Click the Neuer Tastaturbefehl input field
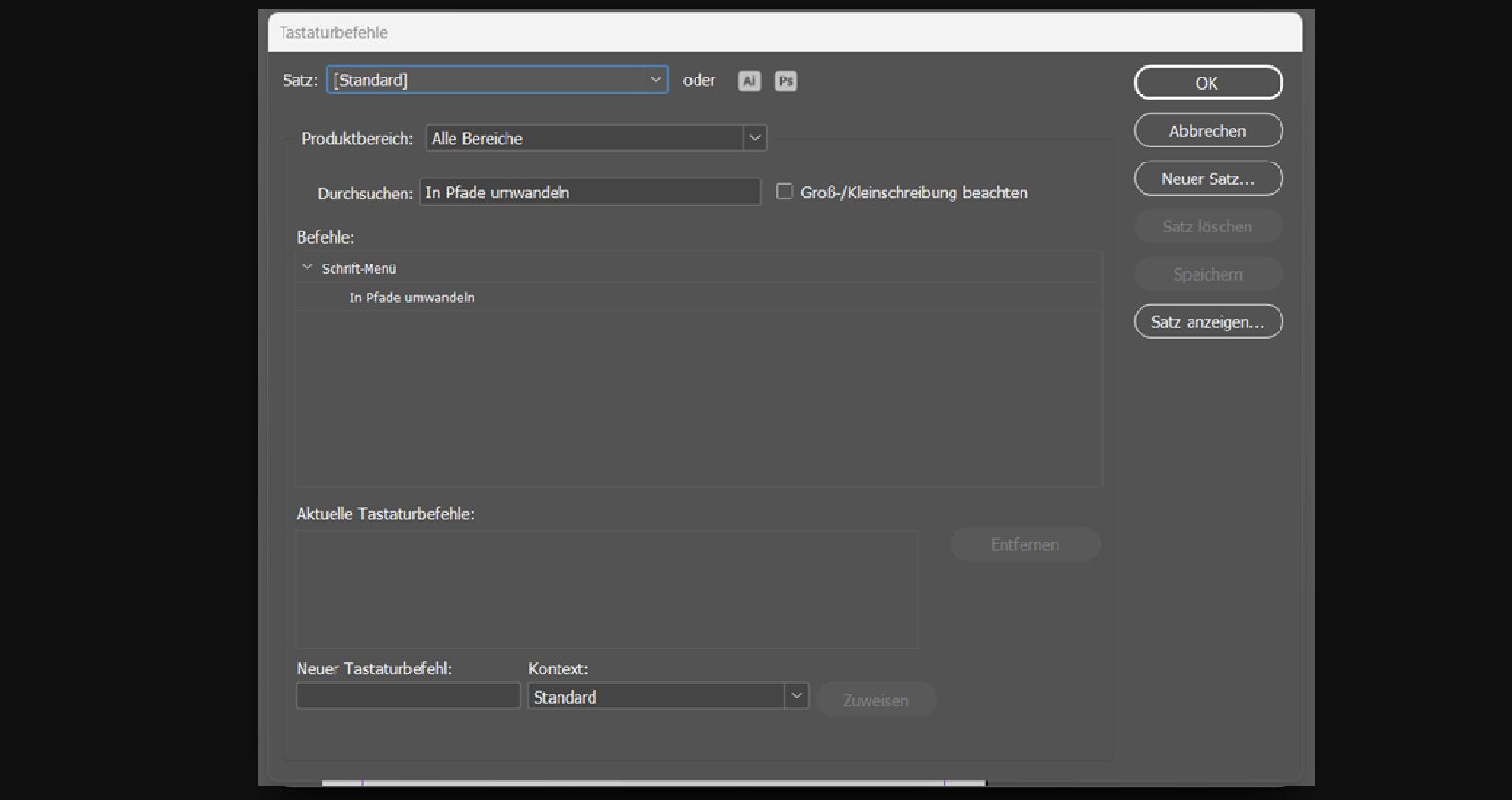Screen dimensions: 1512x800 click(x=408, y=696)
